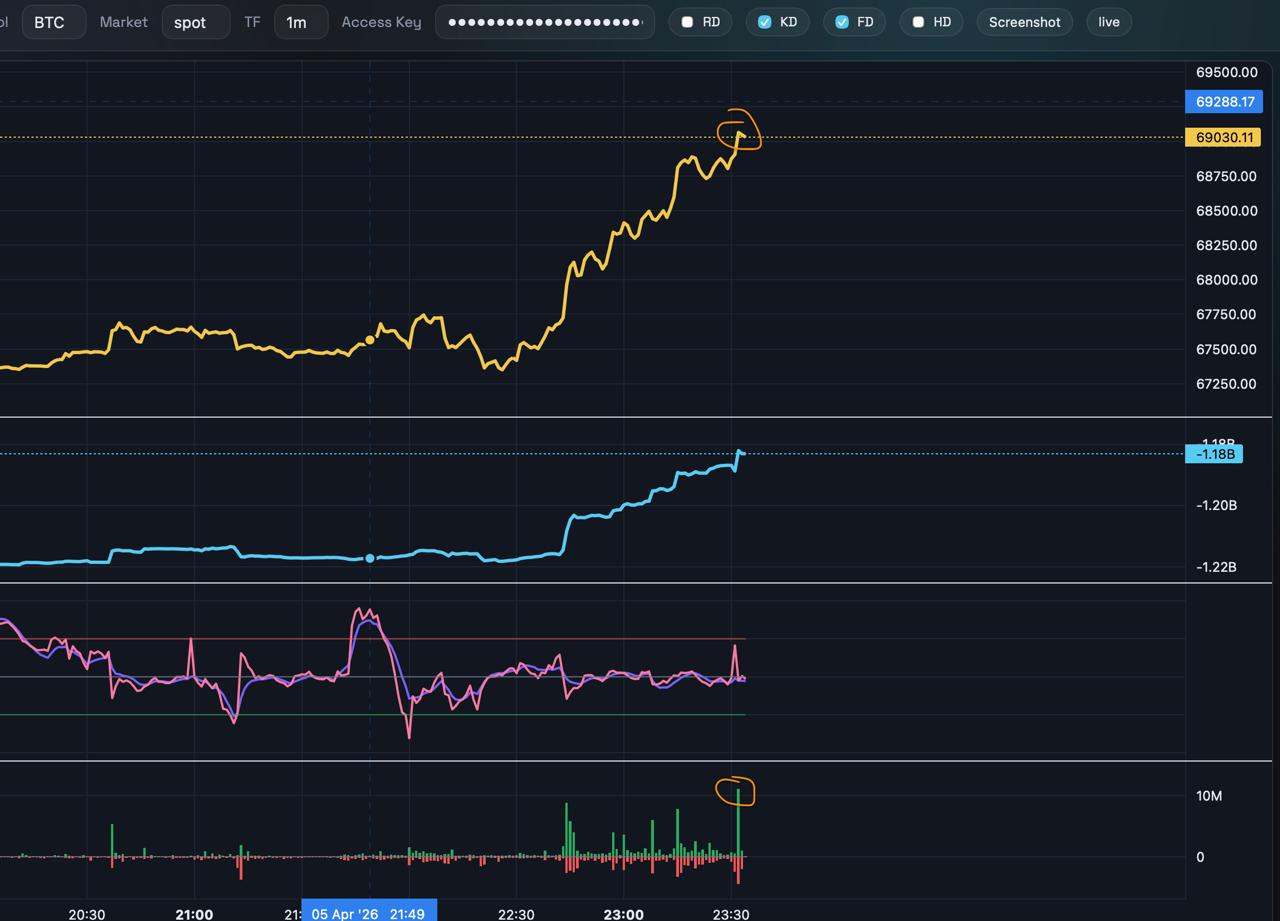Open the Market spot dropdown
This screenshot has height=921, width=1280.
(195, 22)
